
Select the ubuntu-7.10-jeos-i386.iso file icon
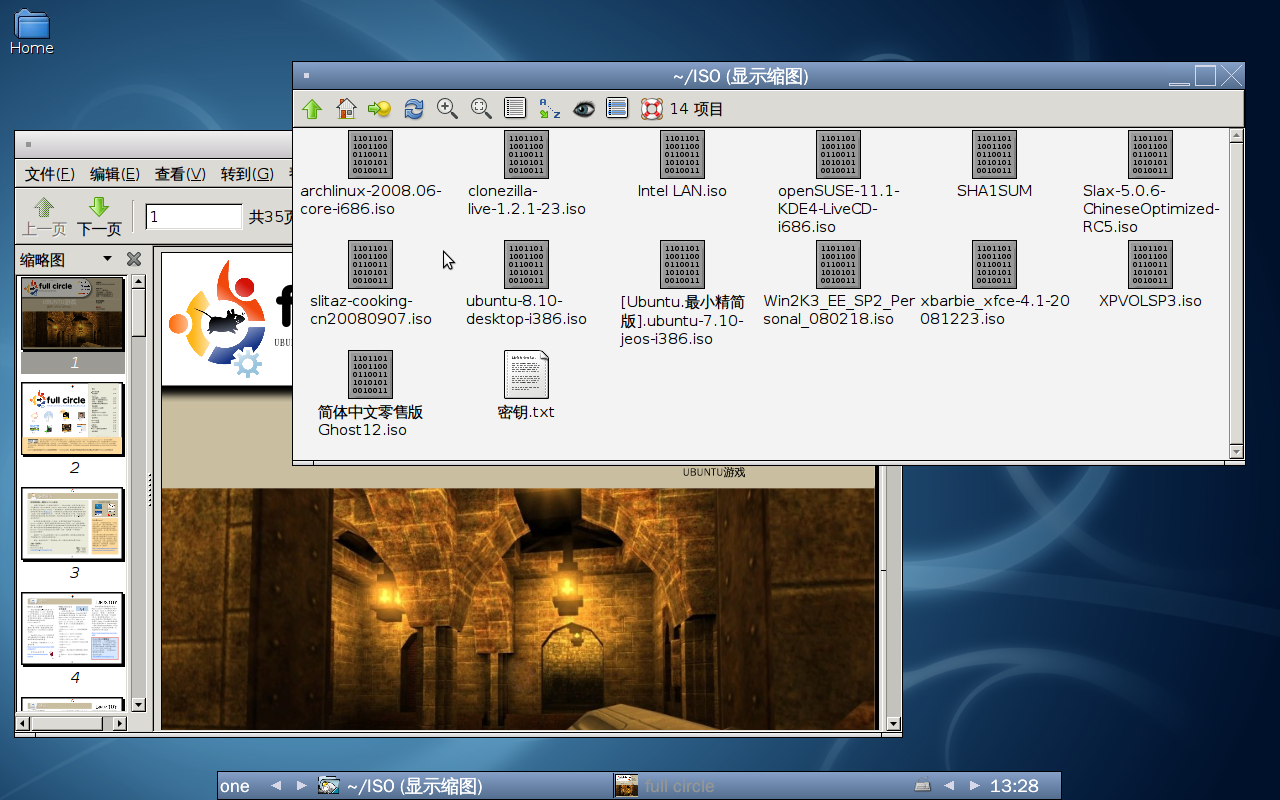pos(682,265)
